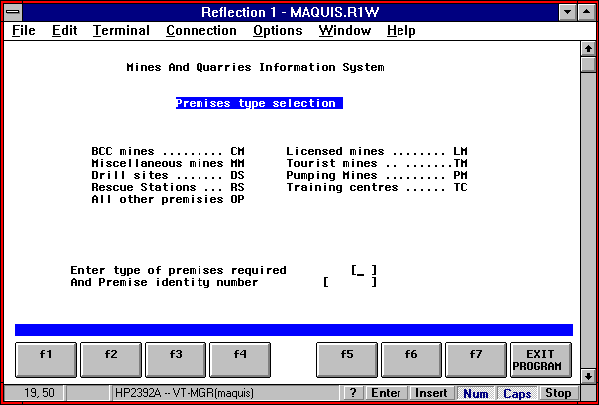Viewport: 599px width, 405px height.
Task: Click the scrollbar up arrow
Action: click(588, 49)
